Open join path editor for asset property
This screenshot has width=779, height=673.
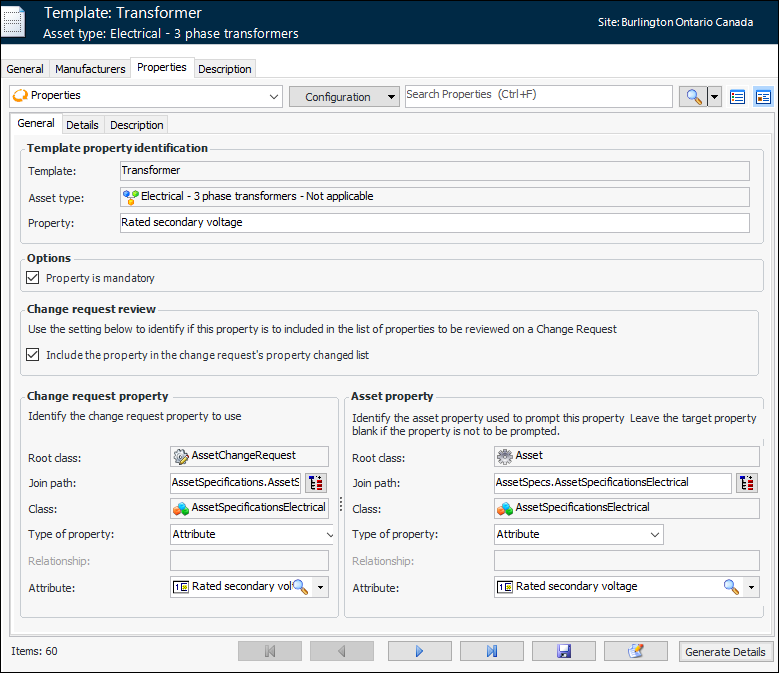tap(746, 483)
